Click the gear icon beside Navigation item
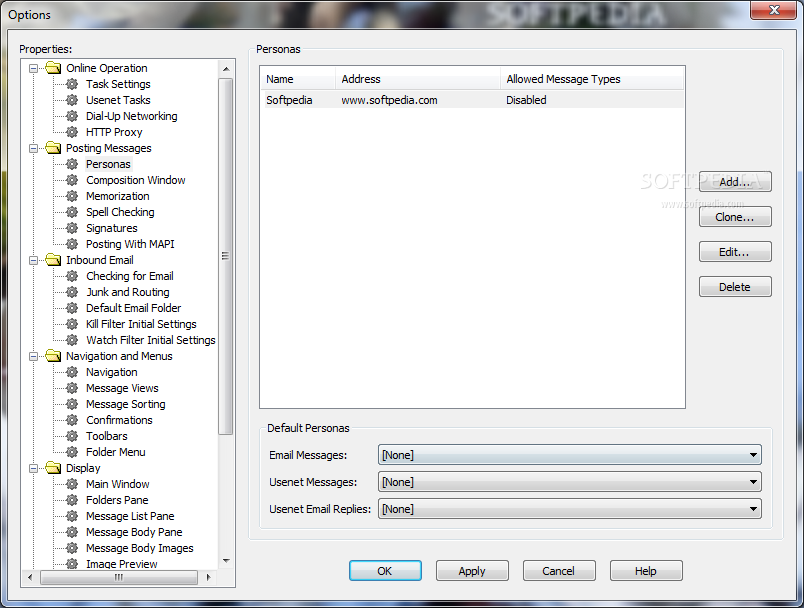 [x=72, y=372]
